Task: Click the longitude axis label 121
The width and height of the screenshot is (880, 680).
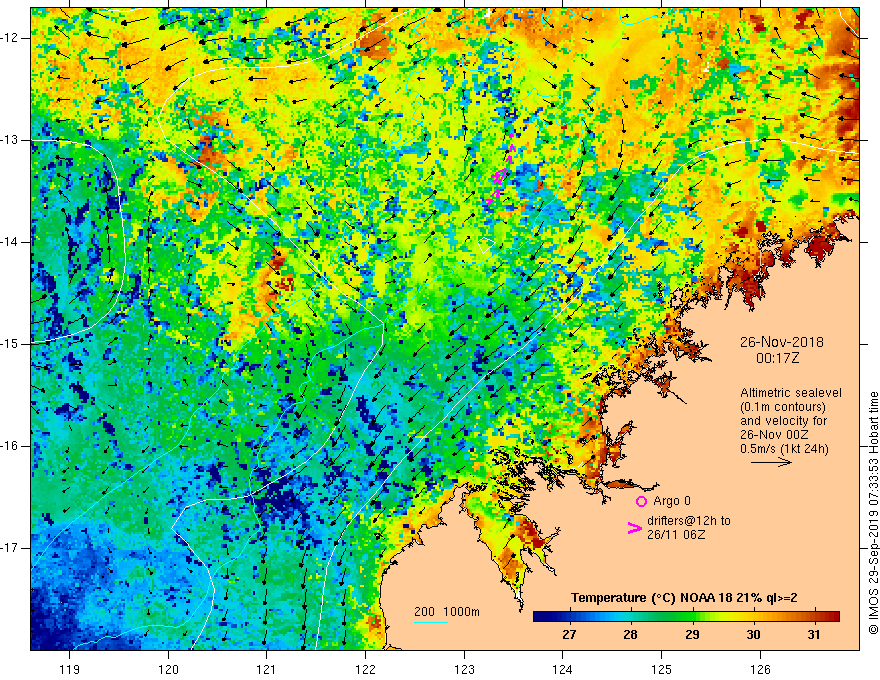Action: coord(266,669)
